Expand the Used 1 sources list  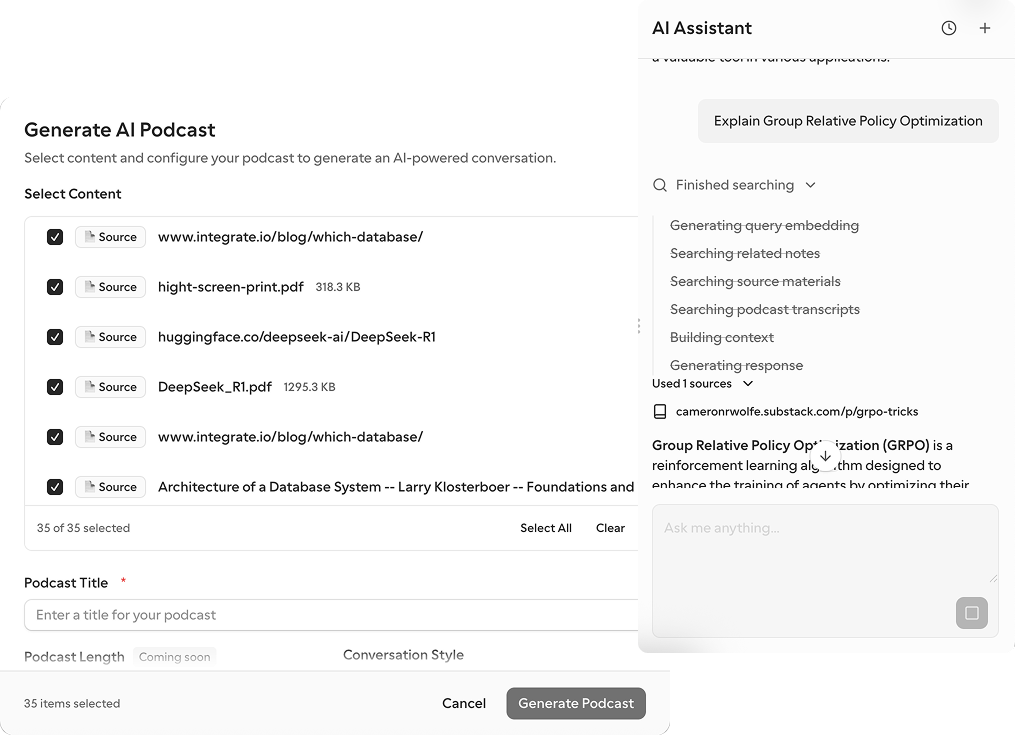tap(747, 384)
